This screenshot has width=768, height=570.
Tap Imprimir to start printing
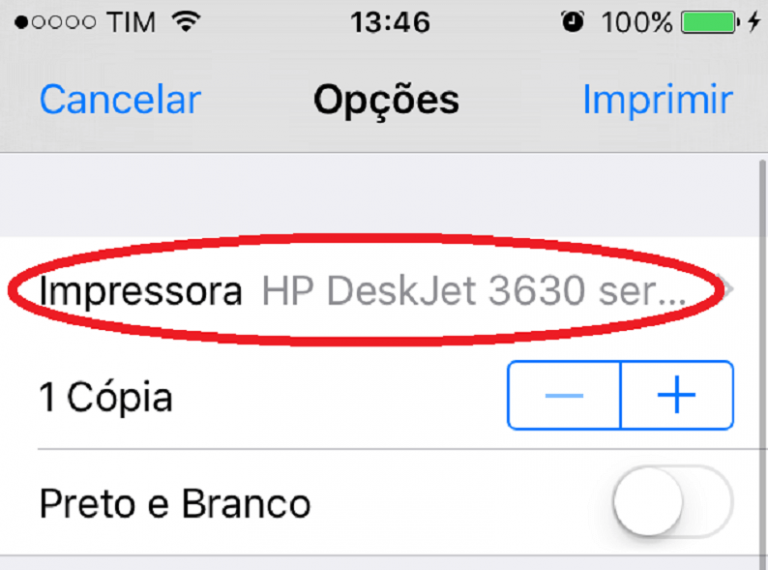tap(657, 100)
